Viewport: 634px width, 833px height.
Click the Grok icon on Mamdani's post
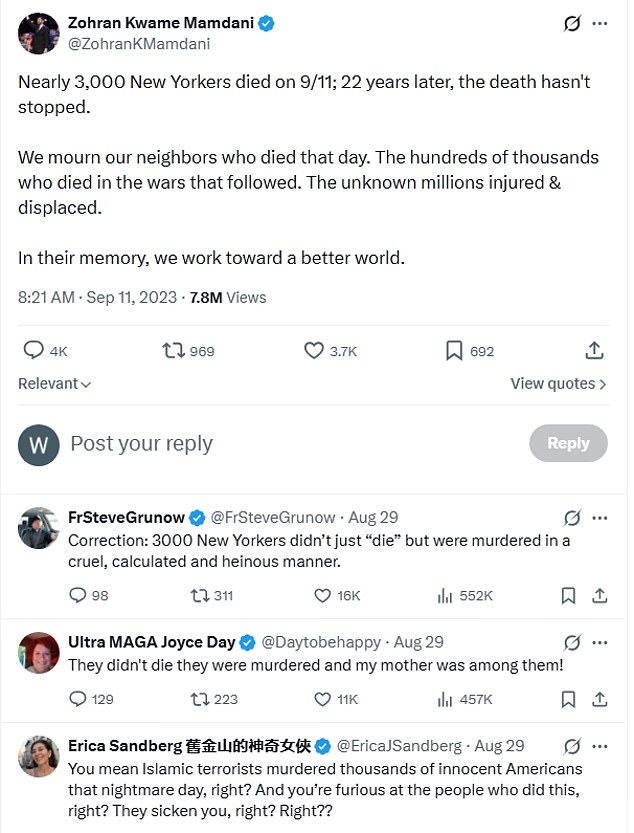(x=572, y=23)
